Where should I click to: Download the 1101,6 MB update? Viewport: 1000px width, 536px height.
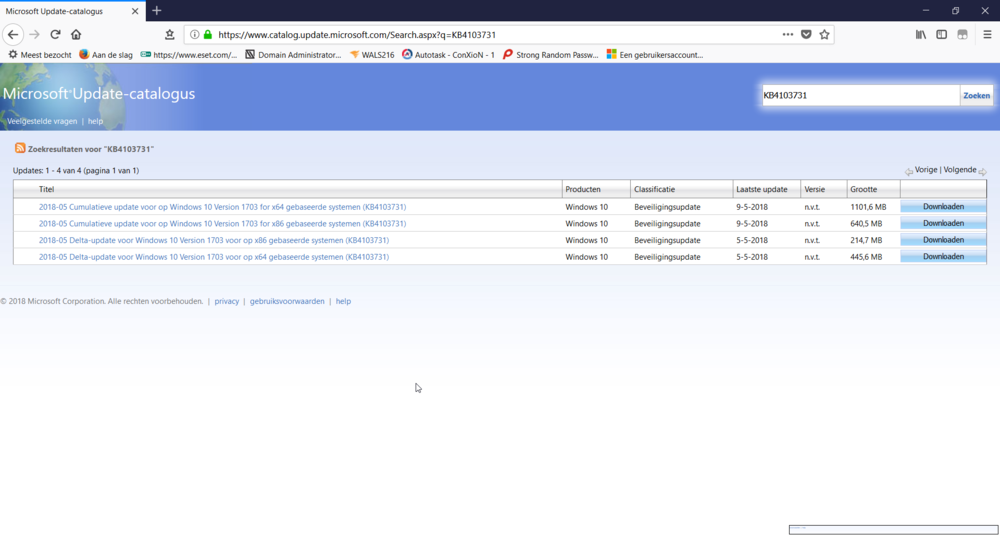point(943,207)
